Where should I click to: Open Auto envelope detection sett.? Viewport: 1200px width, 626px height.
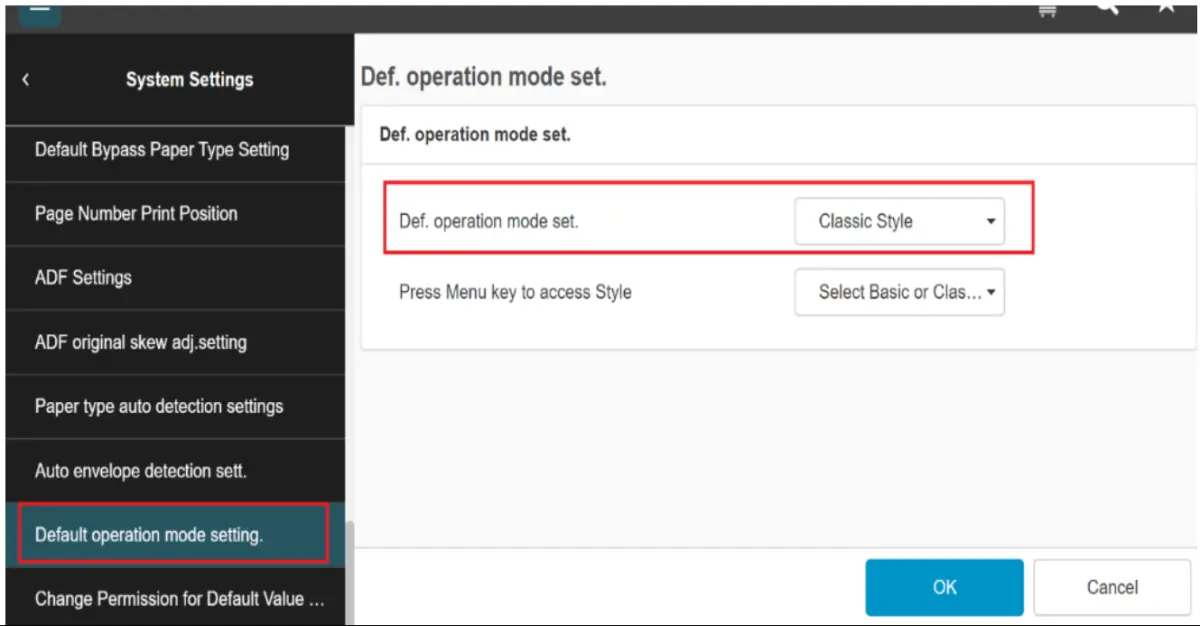(x=140, y=471)
